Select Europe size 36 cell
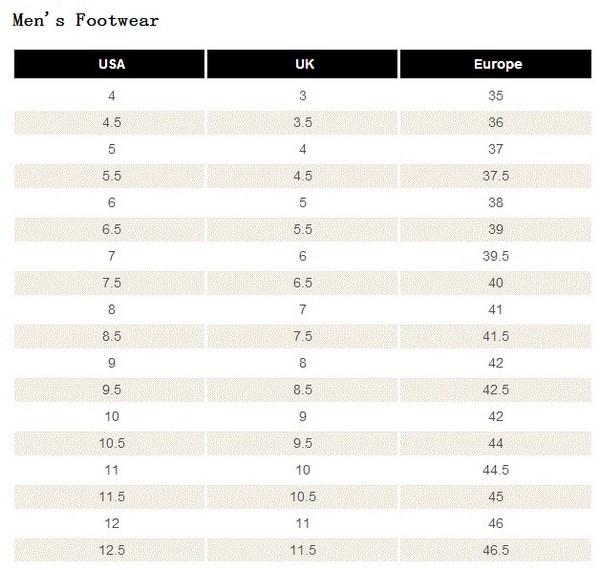Screen dimensions: 600x570 (496, 123)
